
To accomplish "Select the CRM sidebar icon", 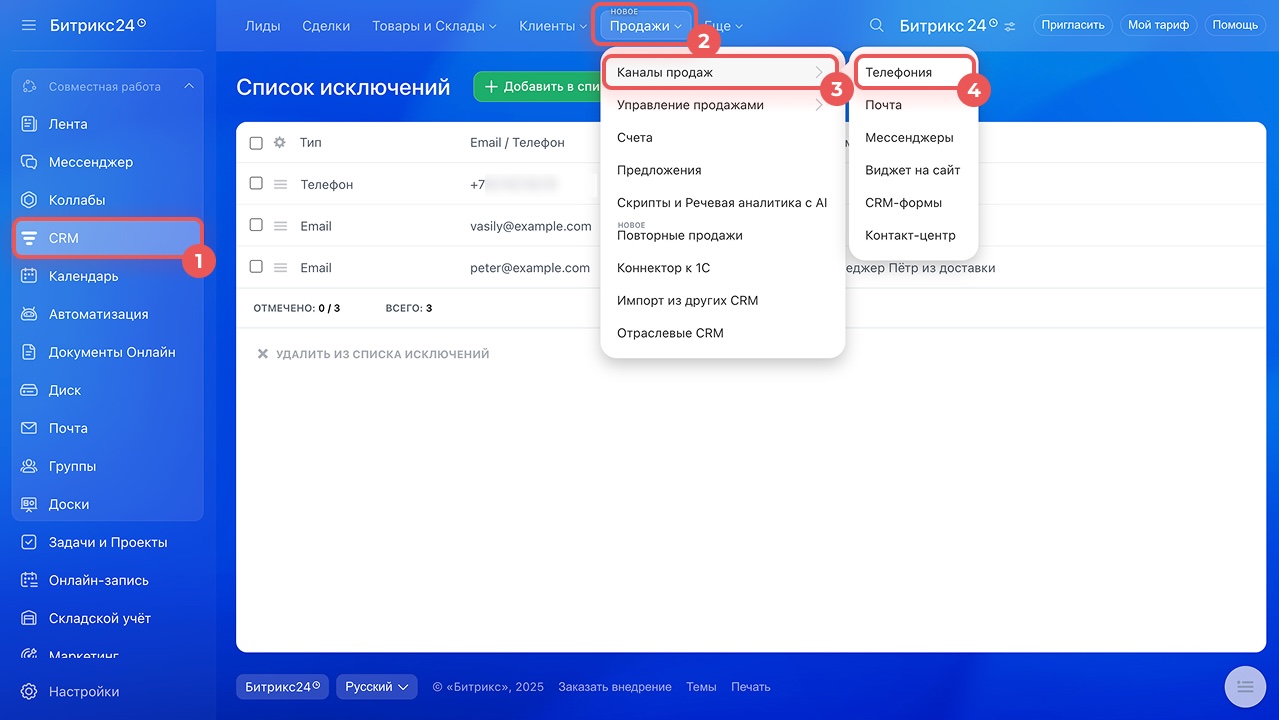I will [x=29, y=238].
